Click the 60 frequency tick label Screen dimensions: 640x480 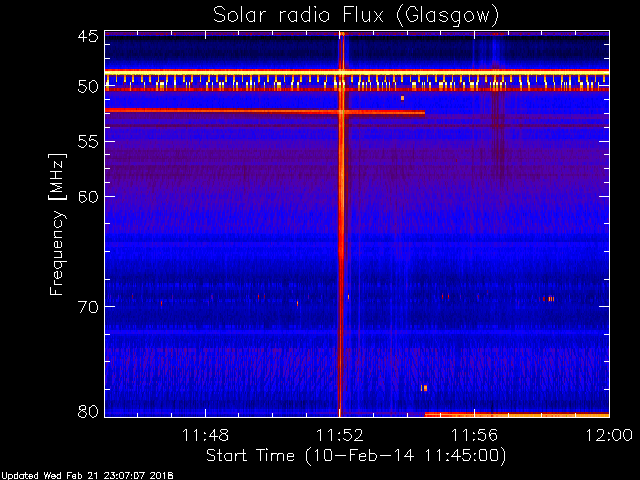coord(88,197)
